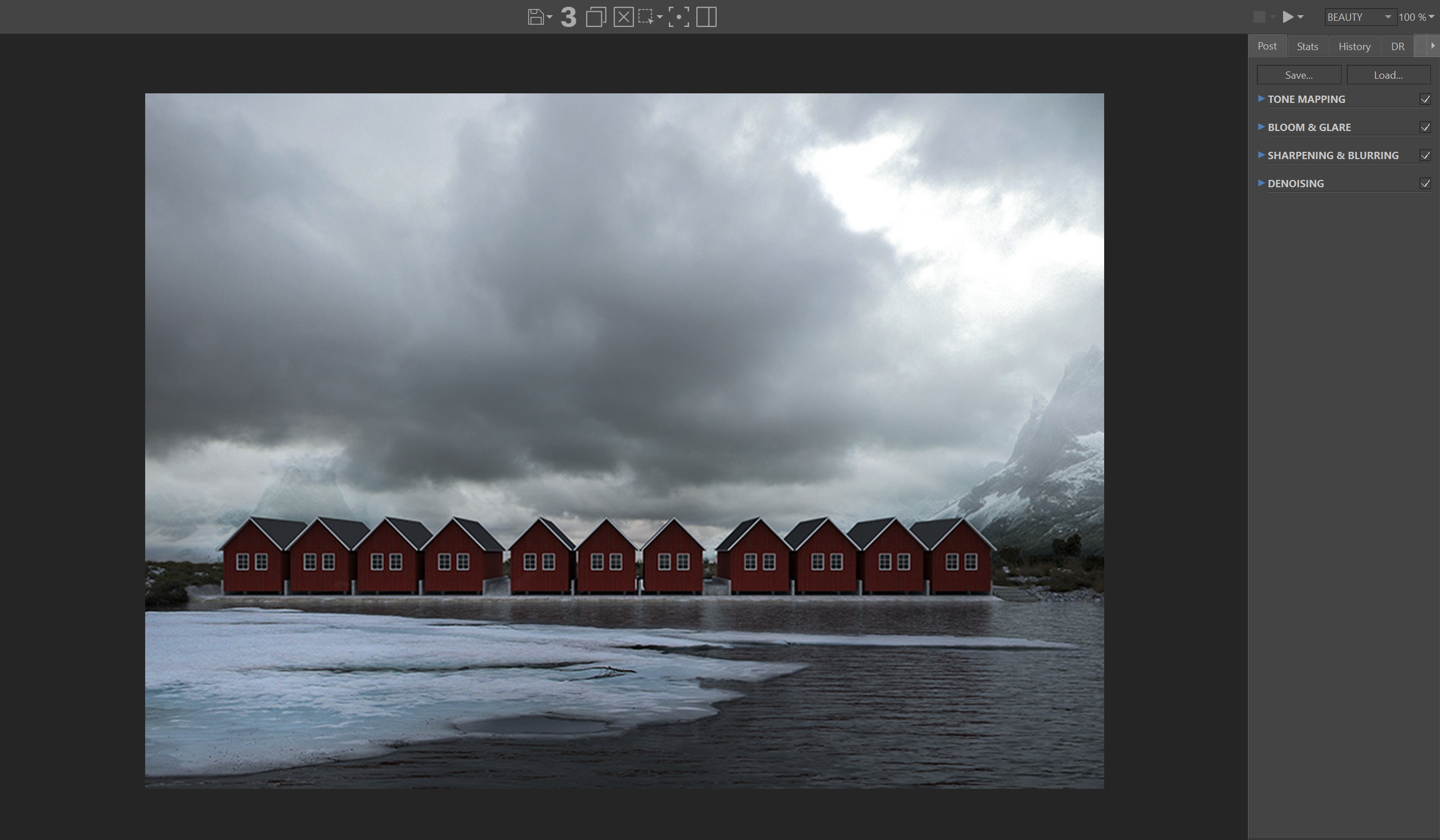Click the pick focus point bracket icon
Viewport: 1440px width, 840px height.
point(678,17)
